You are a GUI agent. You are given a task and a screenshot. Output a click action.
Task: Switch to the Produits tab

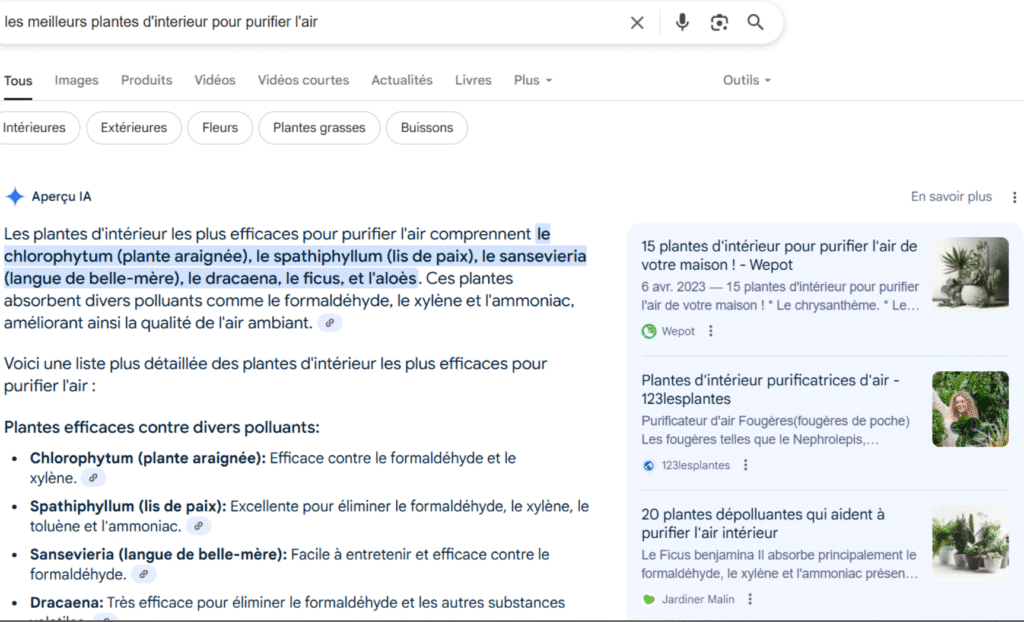coord(146,80)
